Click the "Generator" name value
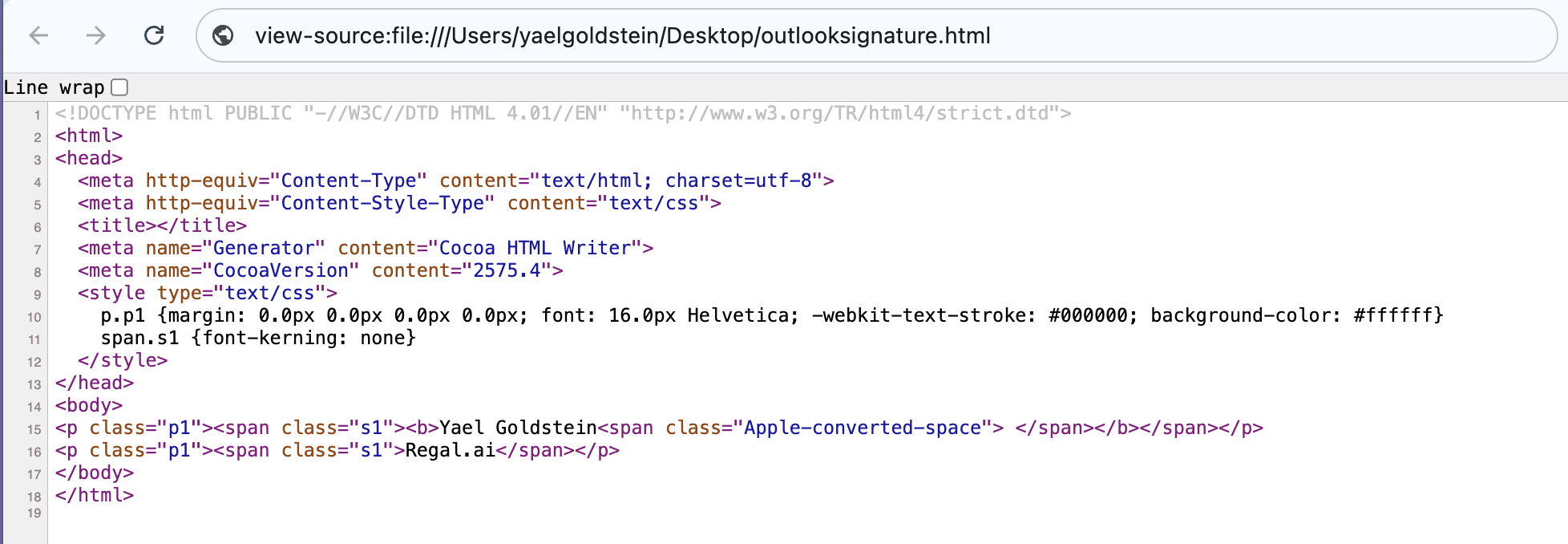 (x=264, y=248)
